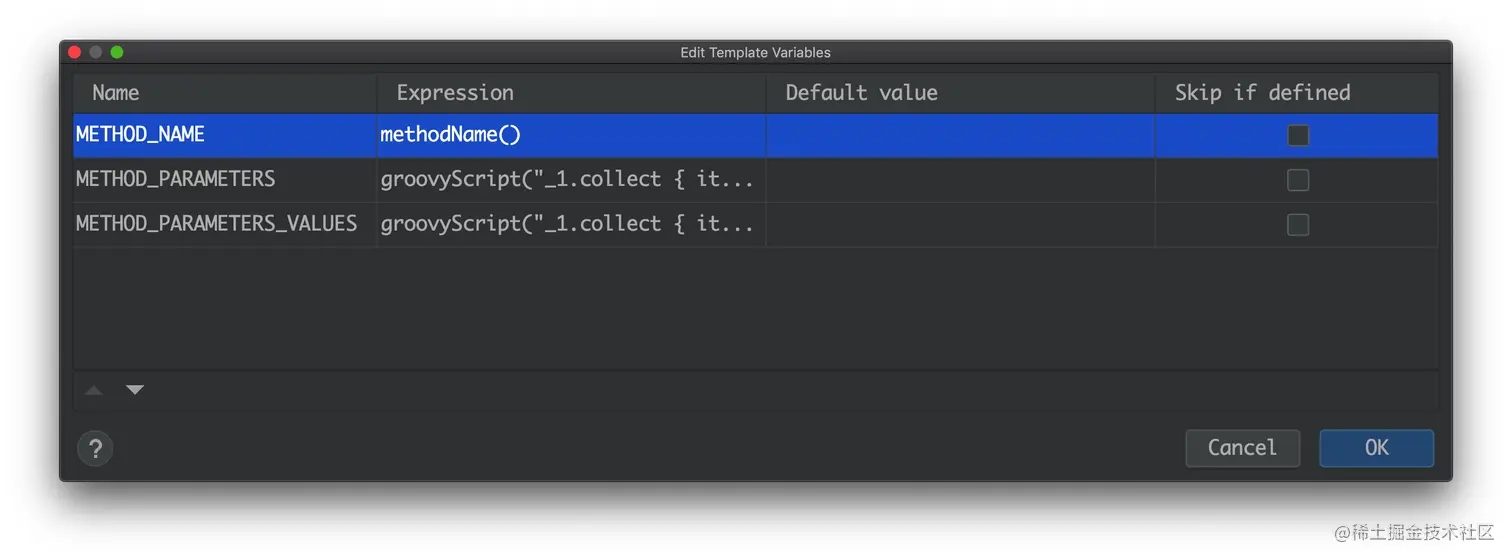Enable Skip if defined for METHOD_PARAMETERS_VALUES

1297,225
